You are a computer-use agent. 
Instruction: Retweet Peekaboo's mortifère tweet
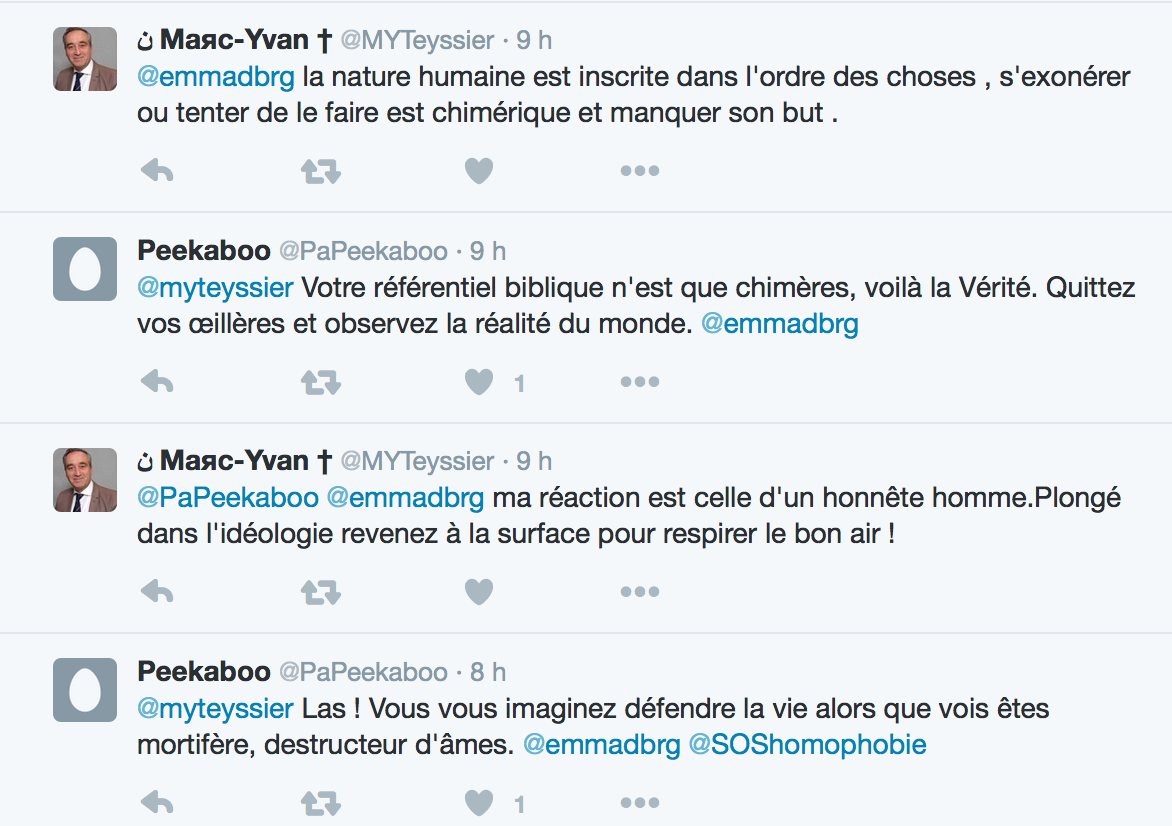pos(320,802)
